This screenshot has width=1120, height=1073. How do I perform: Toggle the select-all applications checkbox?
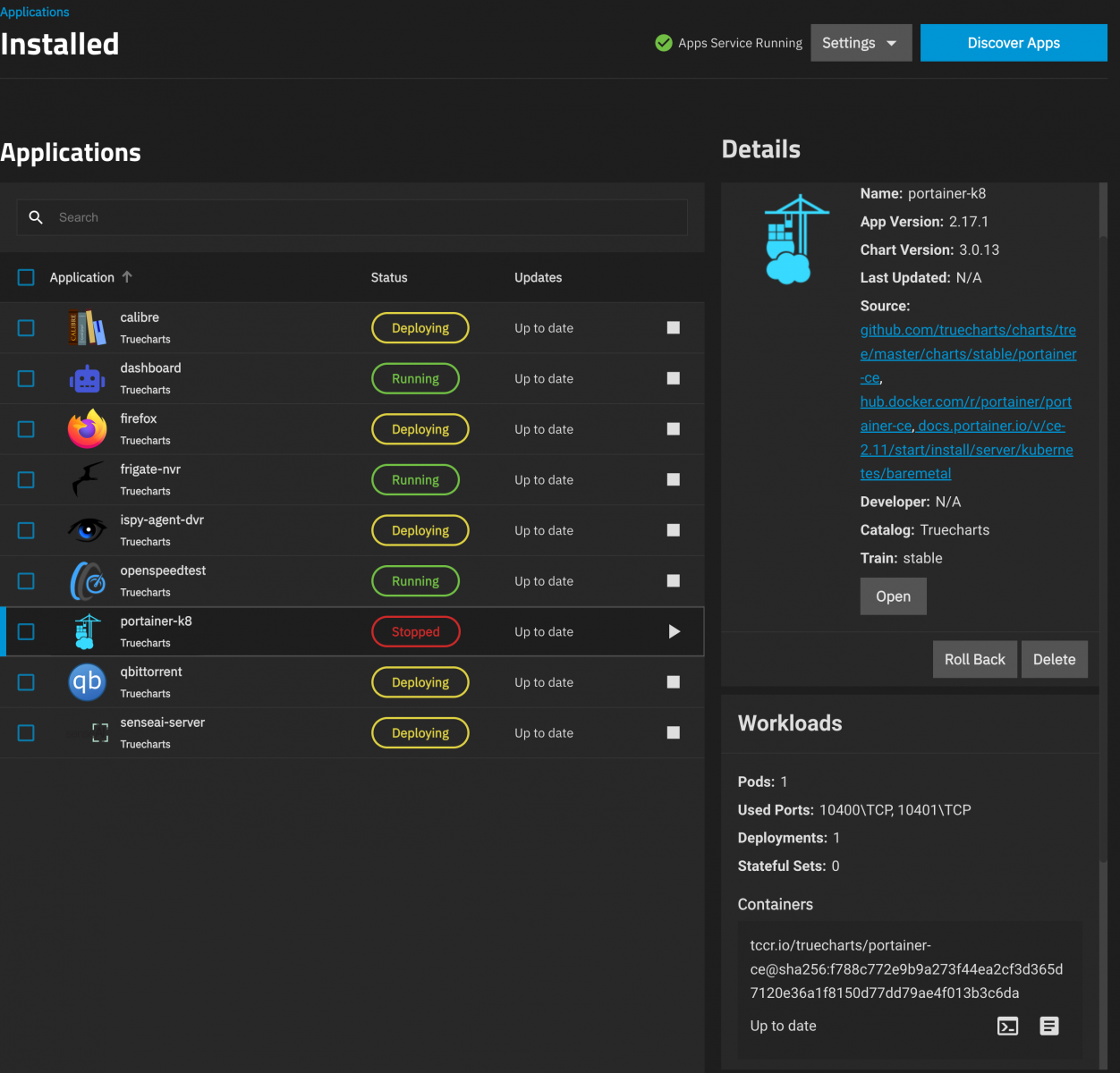26,277
